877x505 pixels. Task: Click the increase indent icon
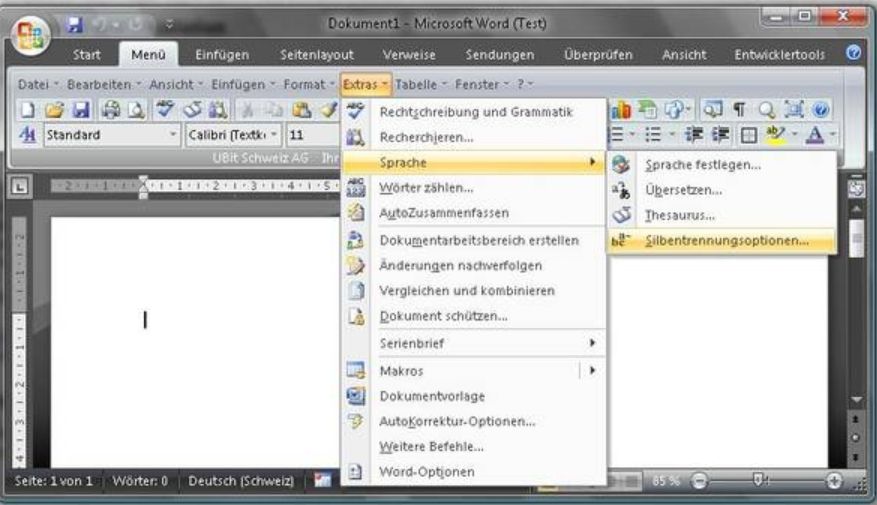pyautogui.click(x=720, y=135)
